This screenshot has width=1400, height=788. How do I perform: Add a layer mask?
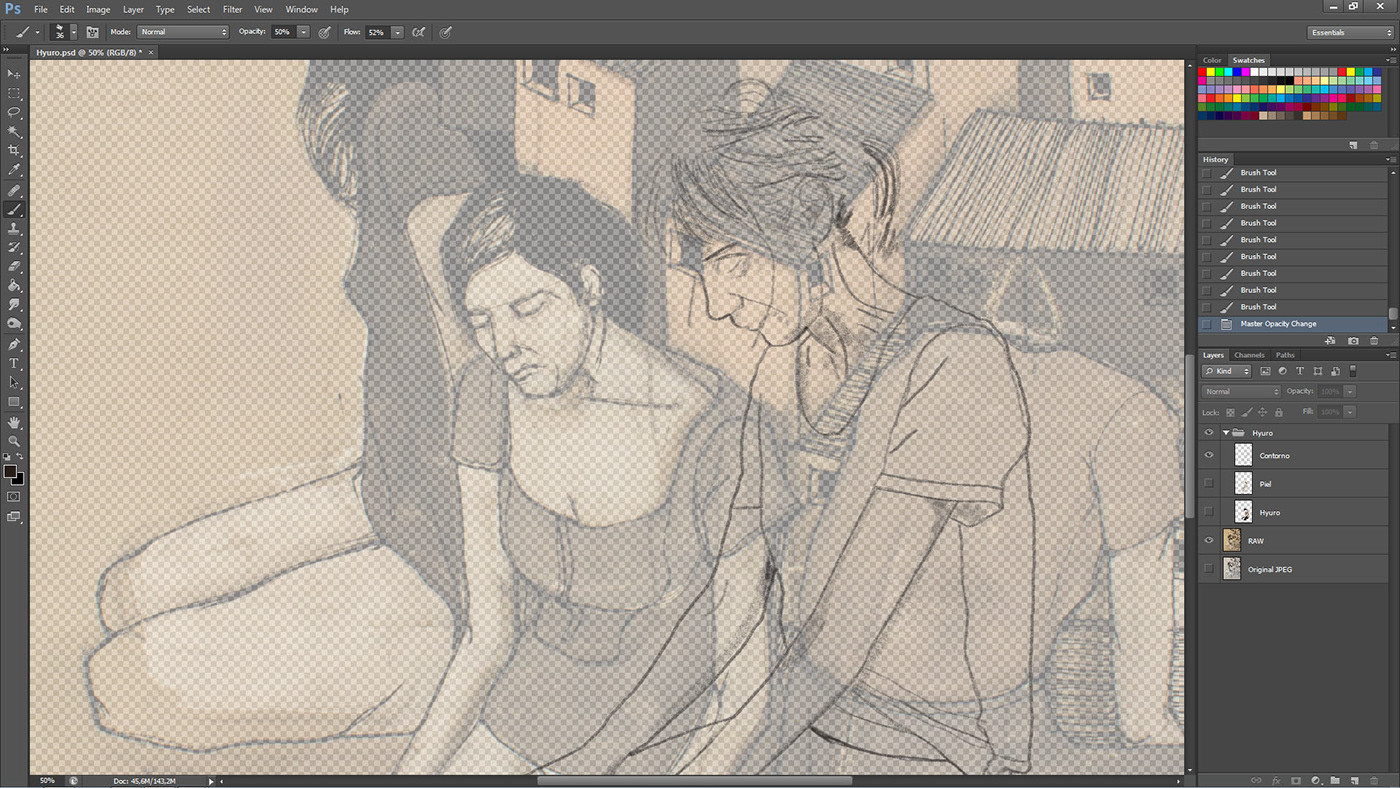pos(1296,780)
